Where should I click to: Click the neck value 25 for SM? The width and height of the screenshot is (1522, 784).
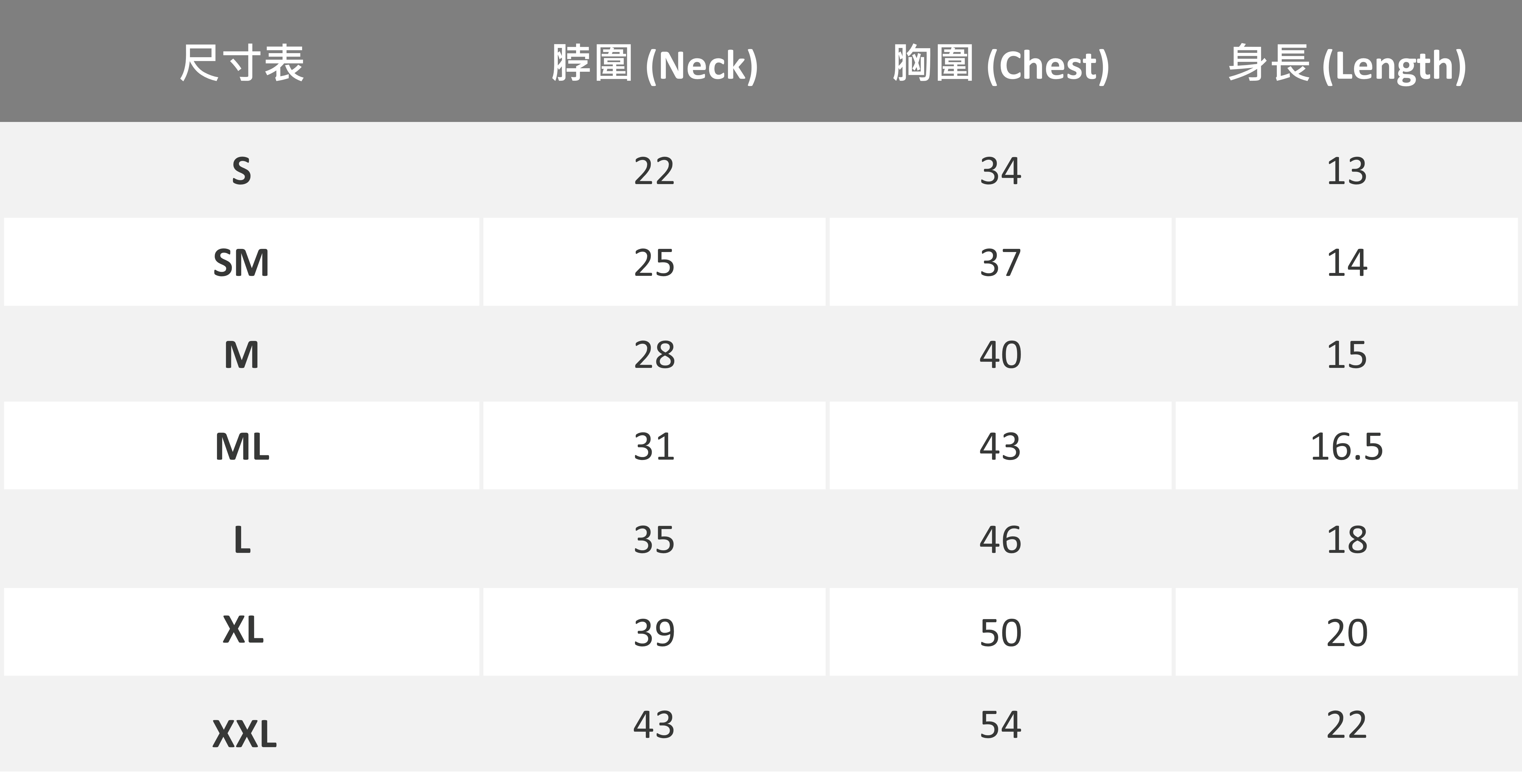[654, 262]
